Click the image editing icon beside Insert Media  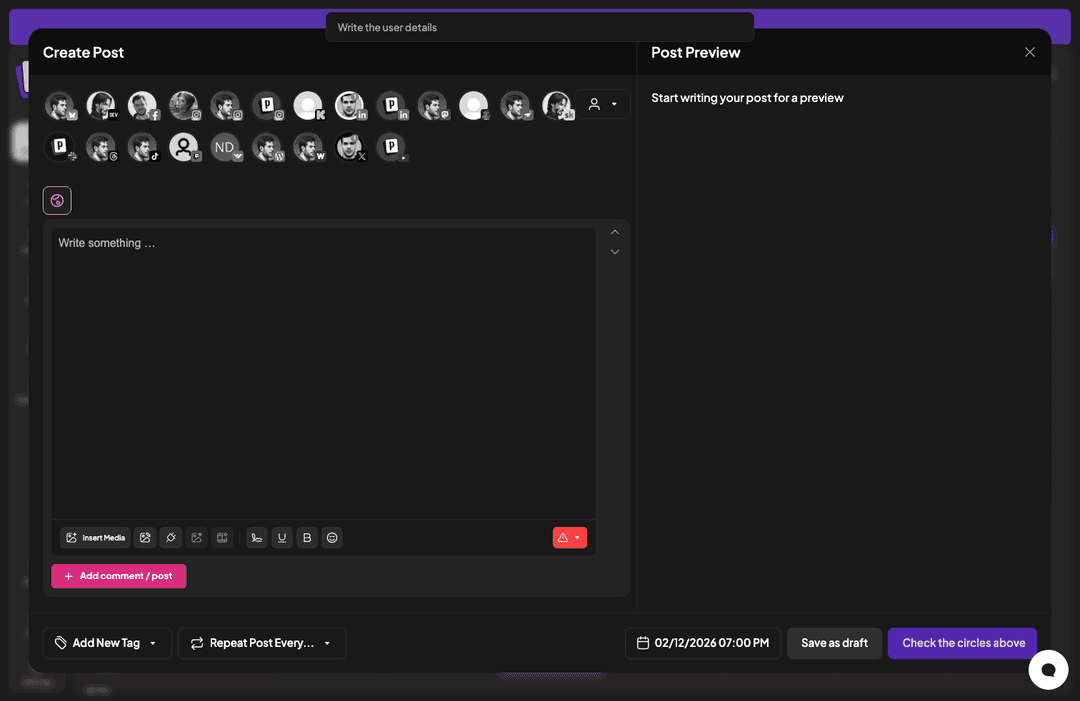[x=144, y=537]
